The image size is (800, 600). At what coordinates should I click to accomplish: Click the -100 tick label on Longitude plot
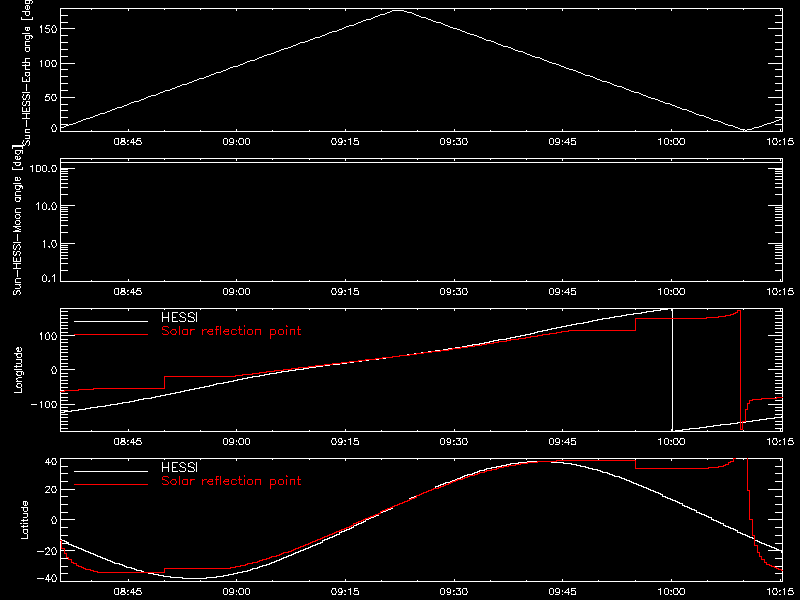point(43,404)
